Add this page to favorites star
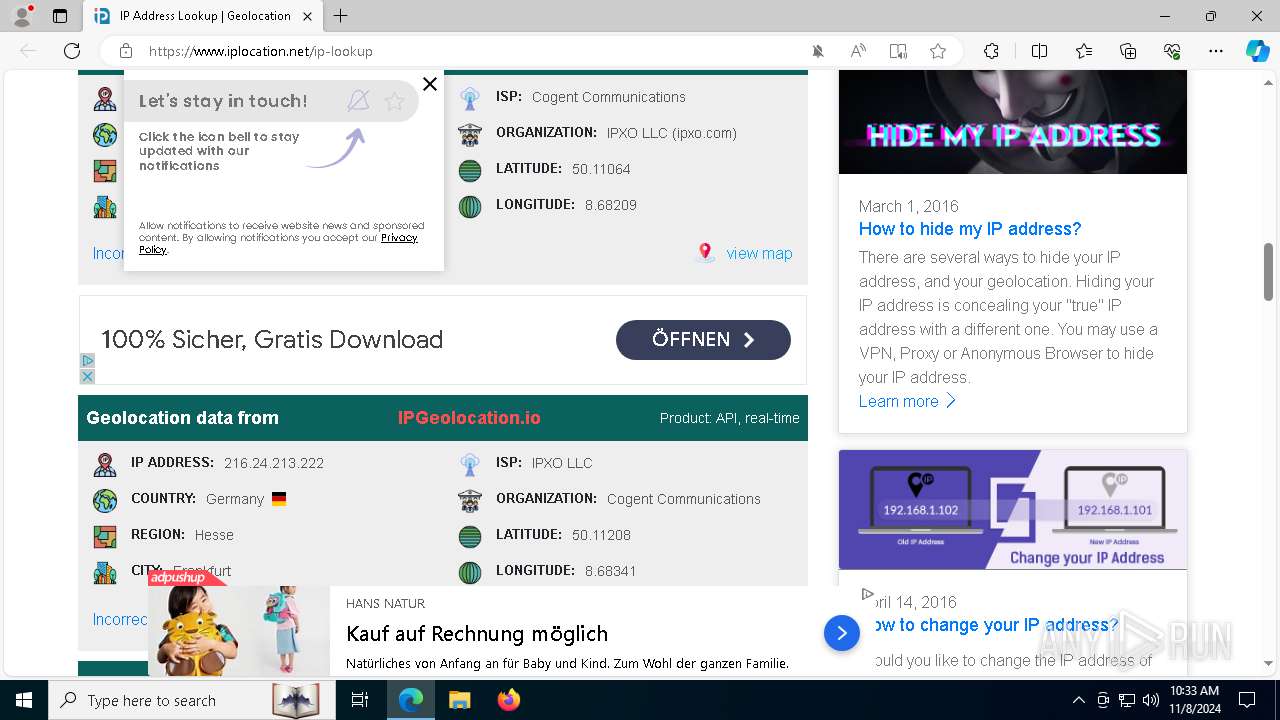This screenshot has width=1280, height=720. tap(938, 51)
